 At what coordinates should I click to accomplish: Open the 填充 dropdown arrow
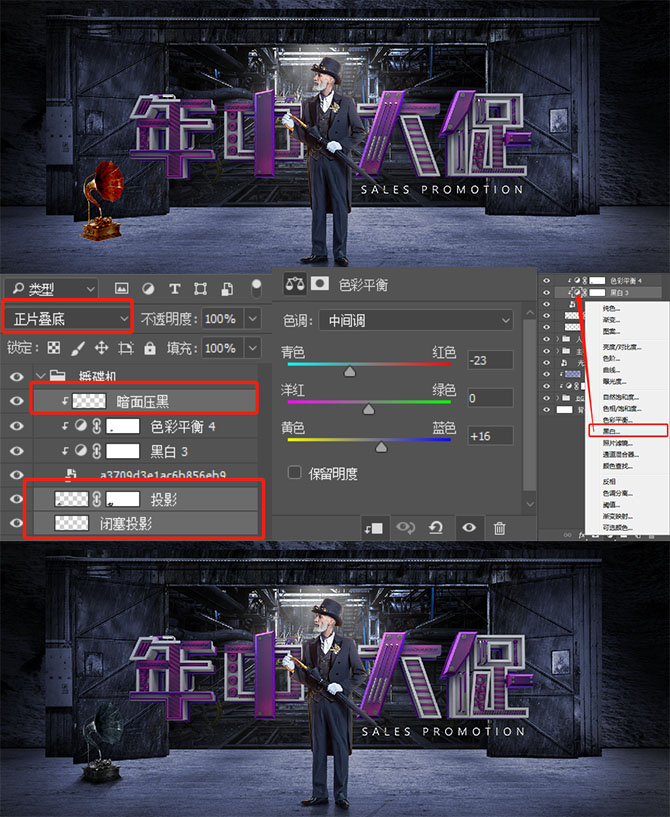[253, 348]
